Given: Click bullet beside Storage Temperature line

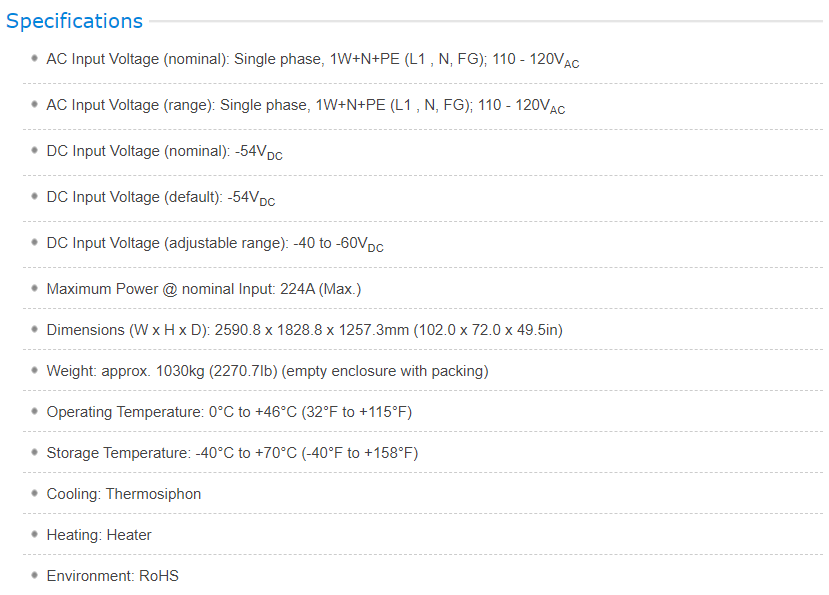Looking at the screenshot, I should tap(34, 452).
